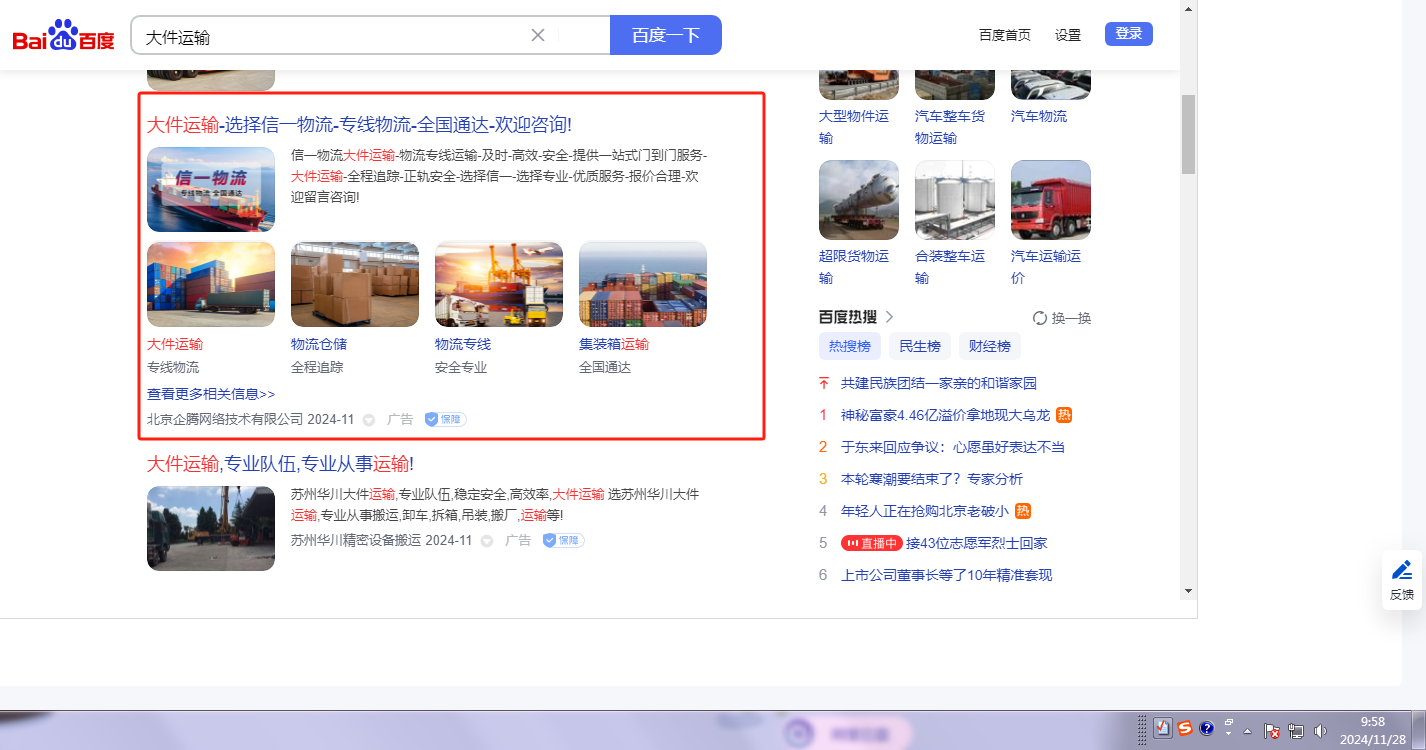Open the blue help question mark icon
1426x750 pixels.
(x=1207, y=728)
